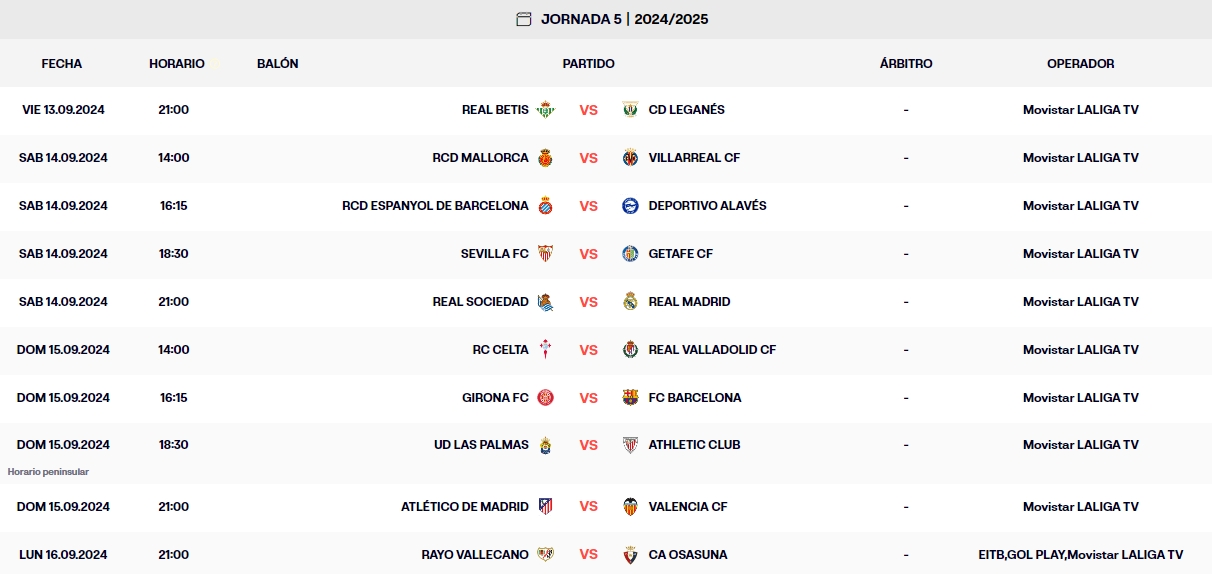The height and width of the screenshot is (574, 1212).
Task: Click the Atlético de Madrid crest
Action: pos(545,507)
